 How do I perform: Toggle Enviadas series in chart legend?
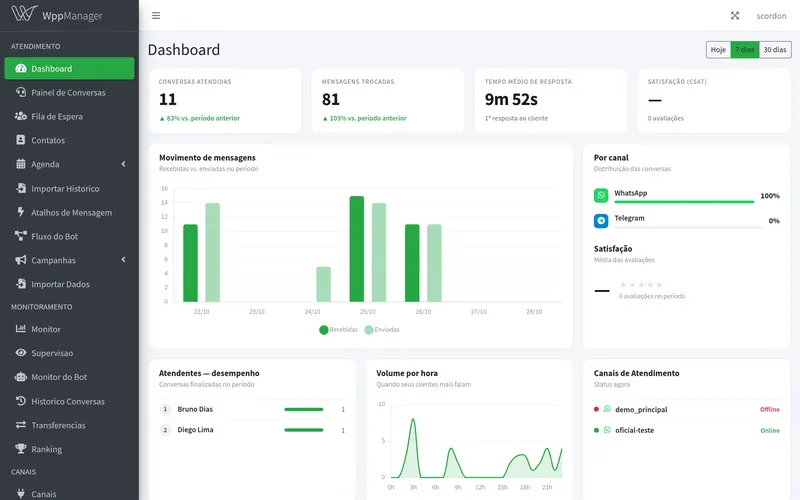(382, 330)
